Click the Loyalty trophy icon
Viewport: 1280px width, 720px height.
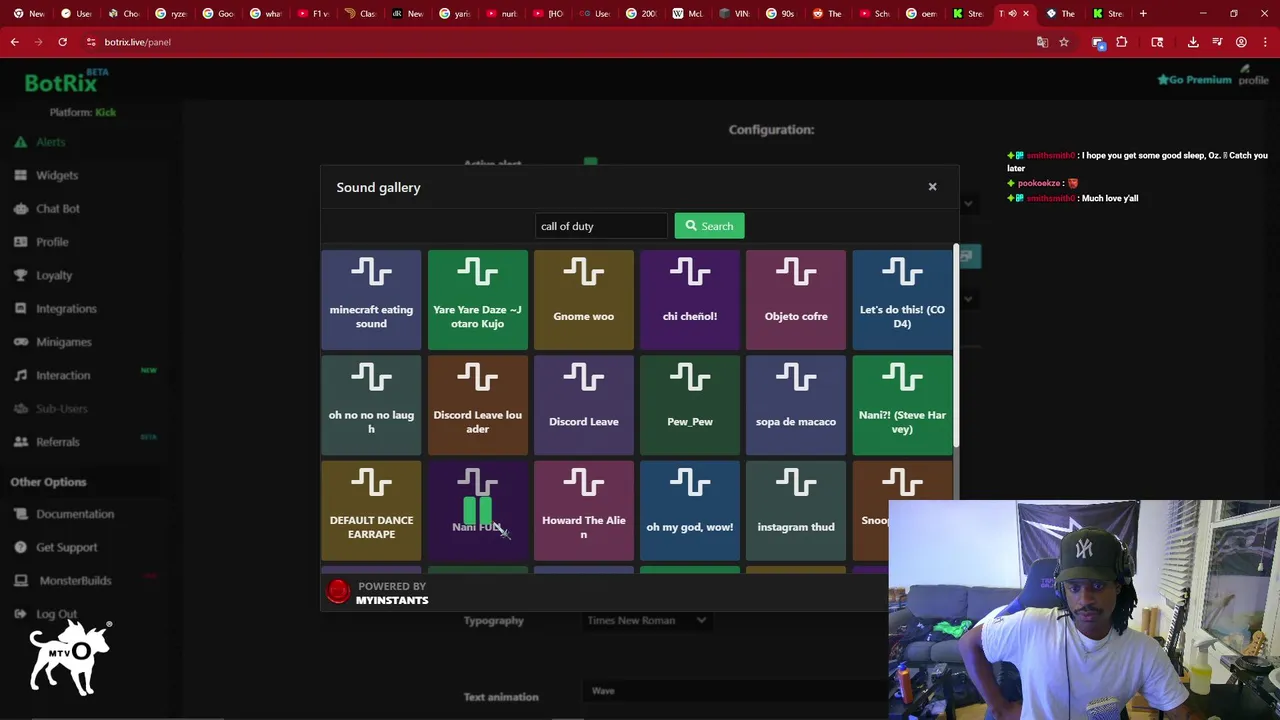coord(20,275)
